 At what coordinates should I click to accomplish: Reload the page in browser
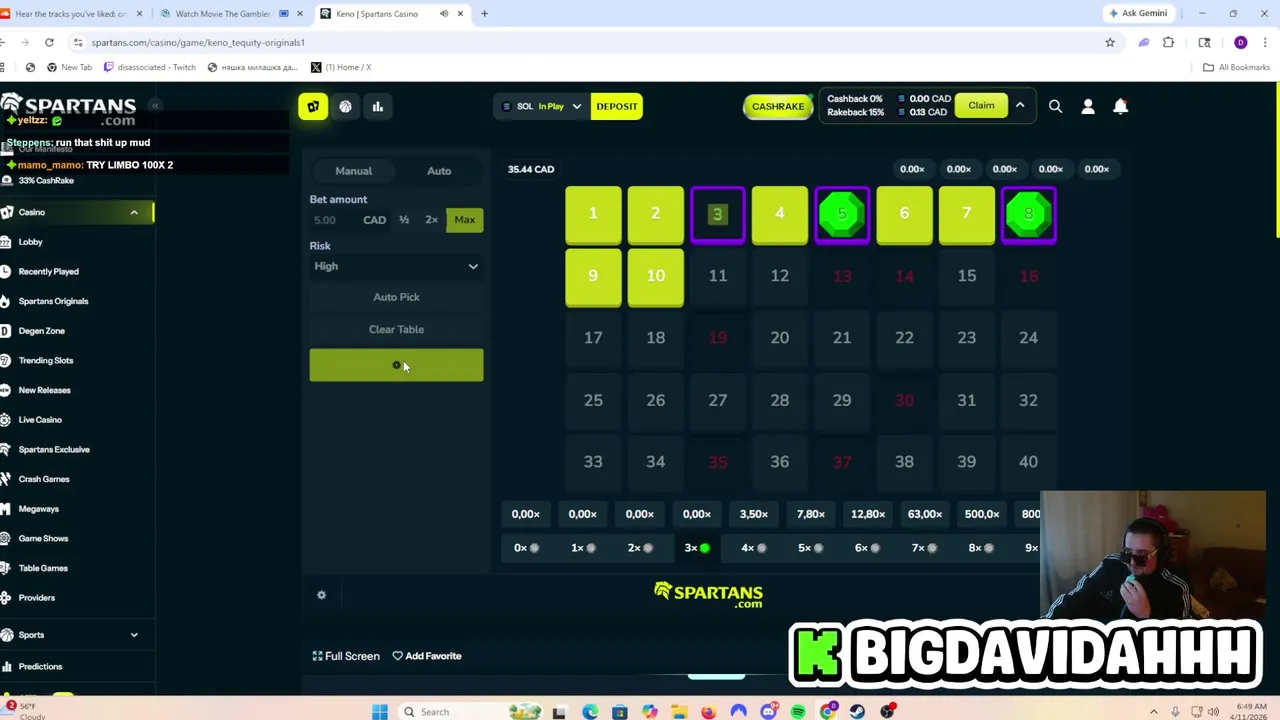49,42
